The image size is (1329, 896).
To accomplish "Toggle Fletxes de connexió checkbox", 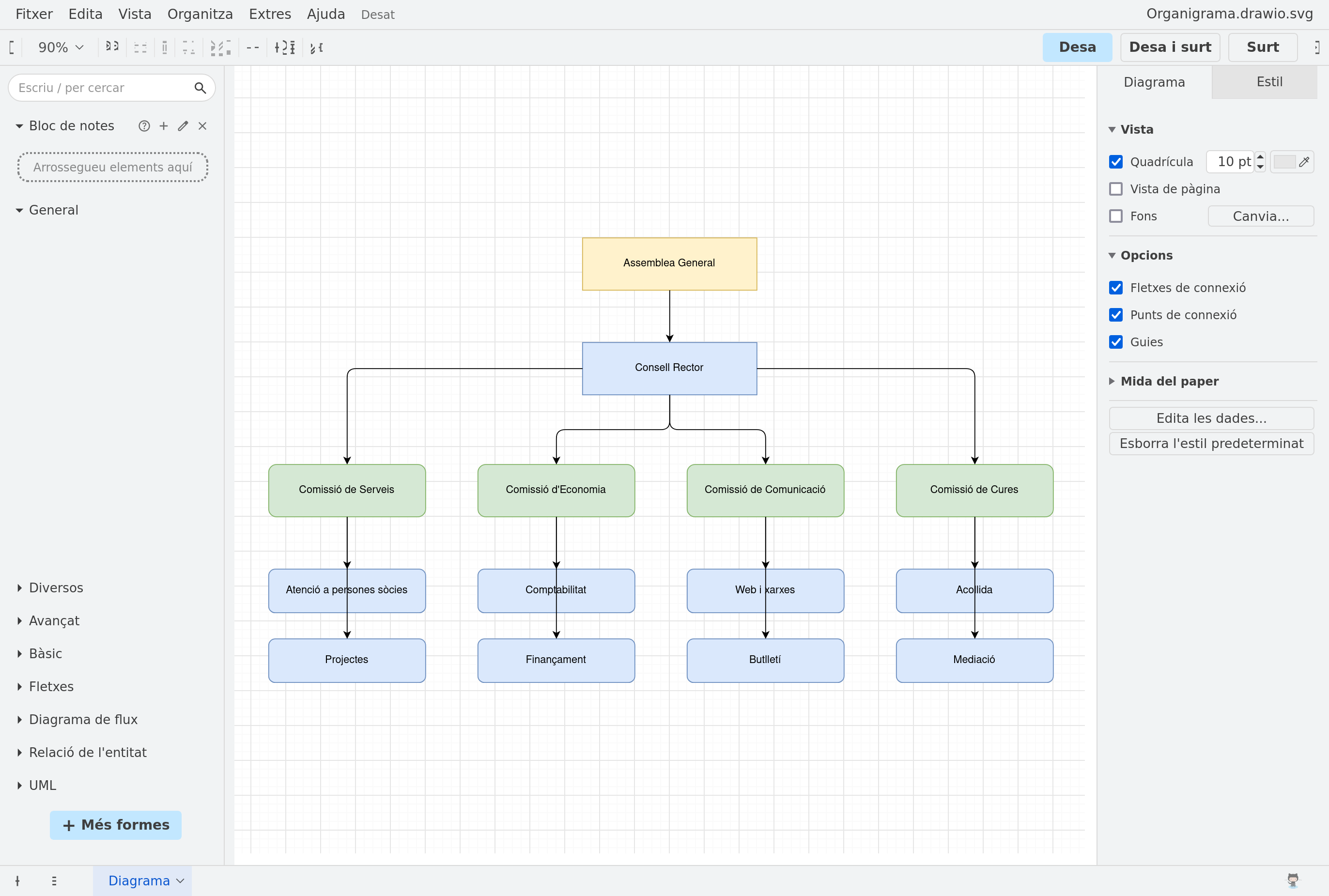I will (x=1115, y=287).
